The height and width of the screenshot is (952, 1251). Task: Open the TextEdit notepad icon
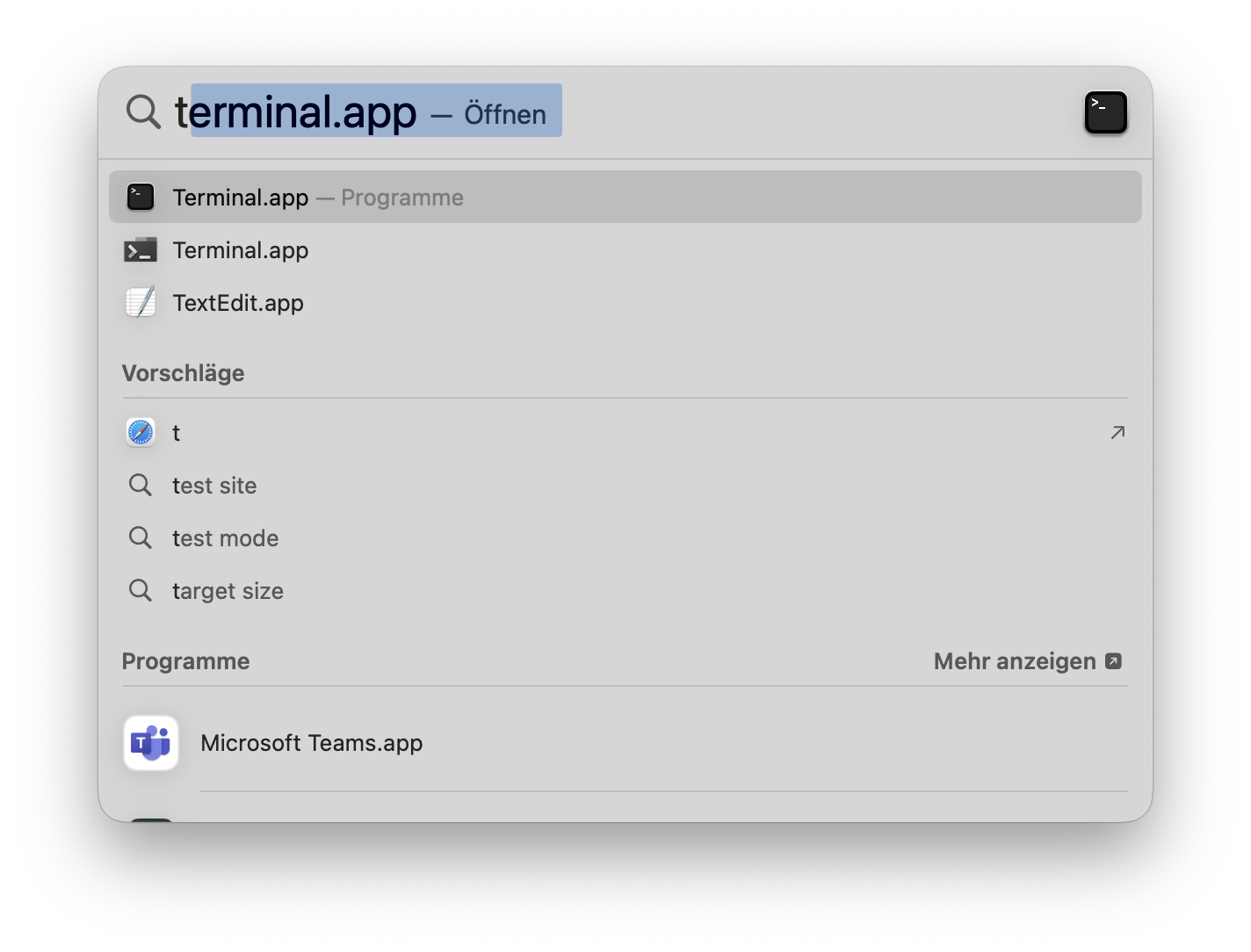(x=141, y=302)
